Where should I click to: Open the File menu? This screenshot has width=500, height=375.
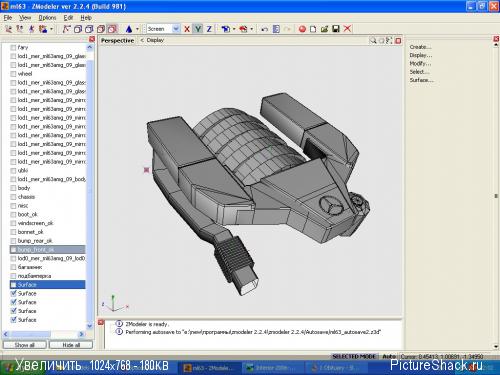pyautogui.click(x=8, y=17)
